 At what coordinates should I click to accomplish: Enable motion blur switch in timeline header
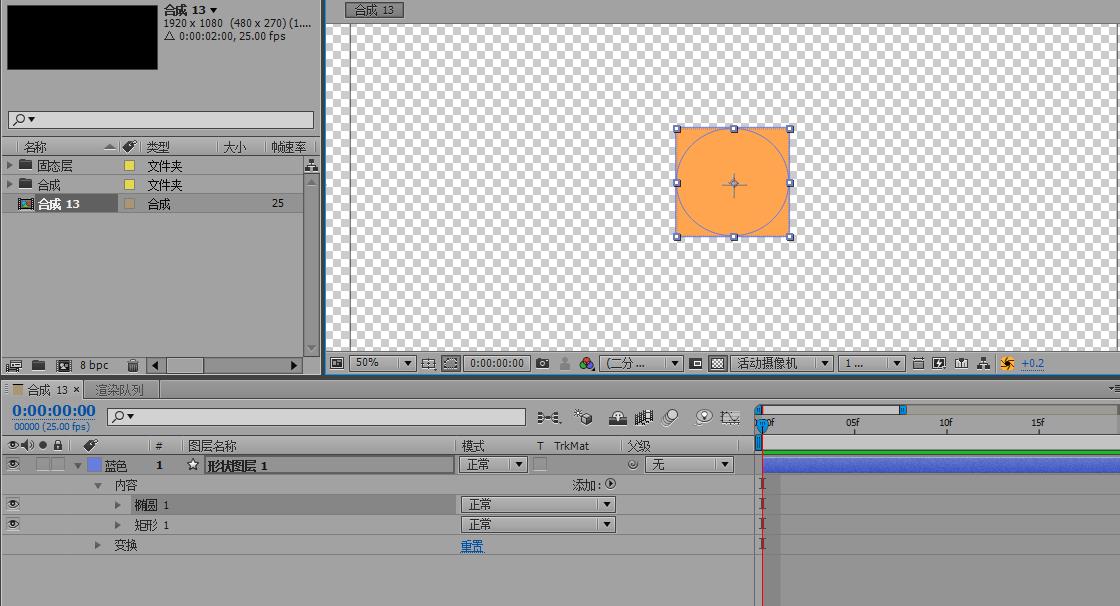670,417
